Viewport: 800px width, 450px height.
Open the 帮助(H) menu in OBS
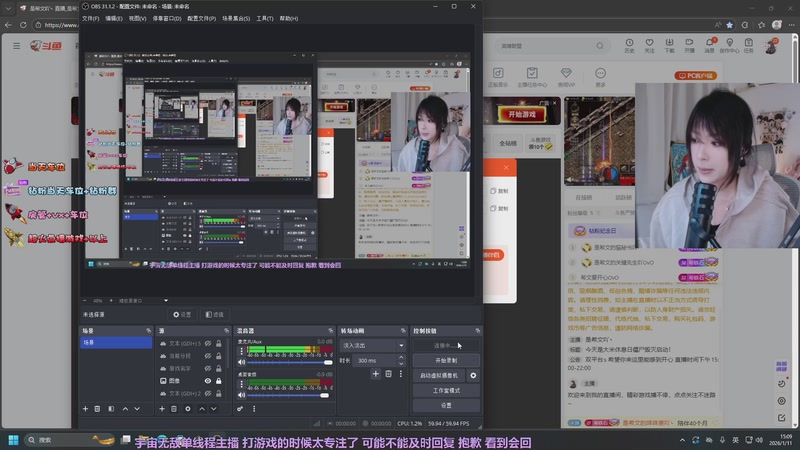point(289,18)
